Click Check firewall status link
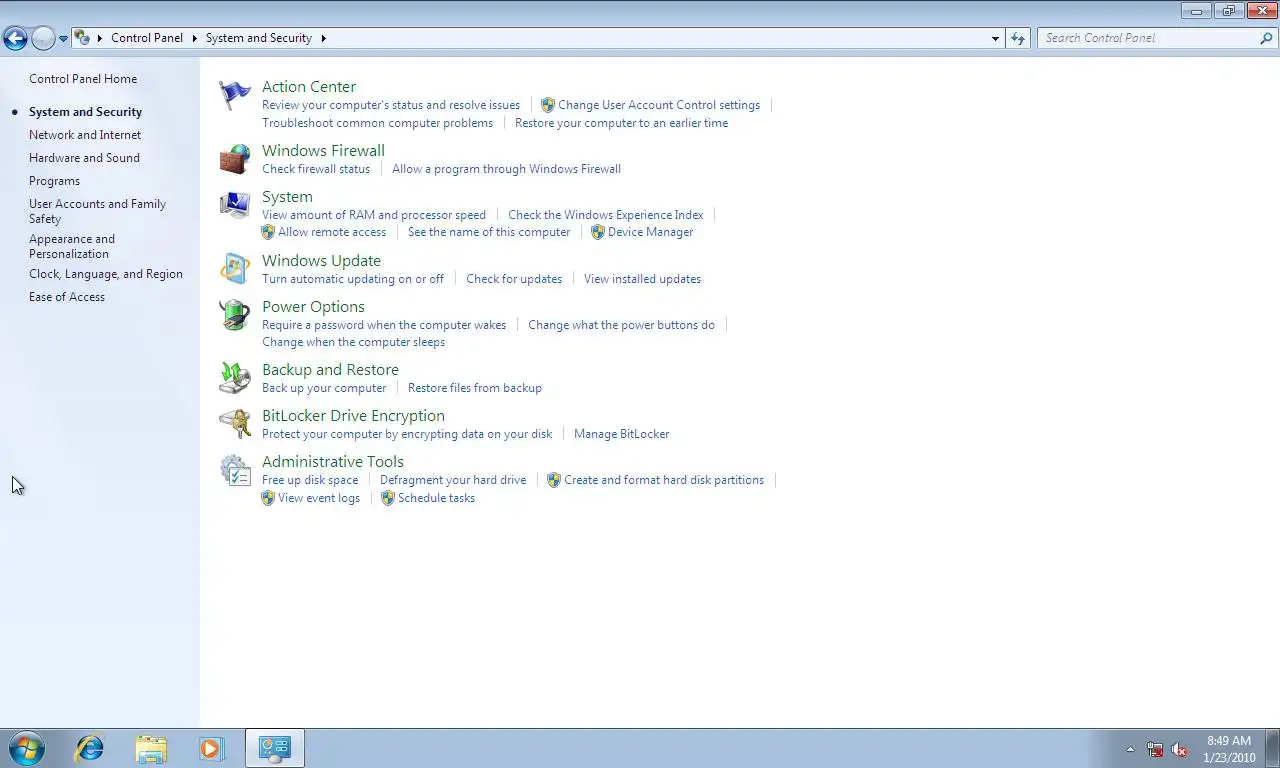Viewport: 1280px width, 768px height. (316, 169)
